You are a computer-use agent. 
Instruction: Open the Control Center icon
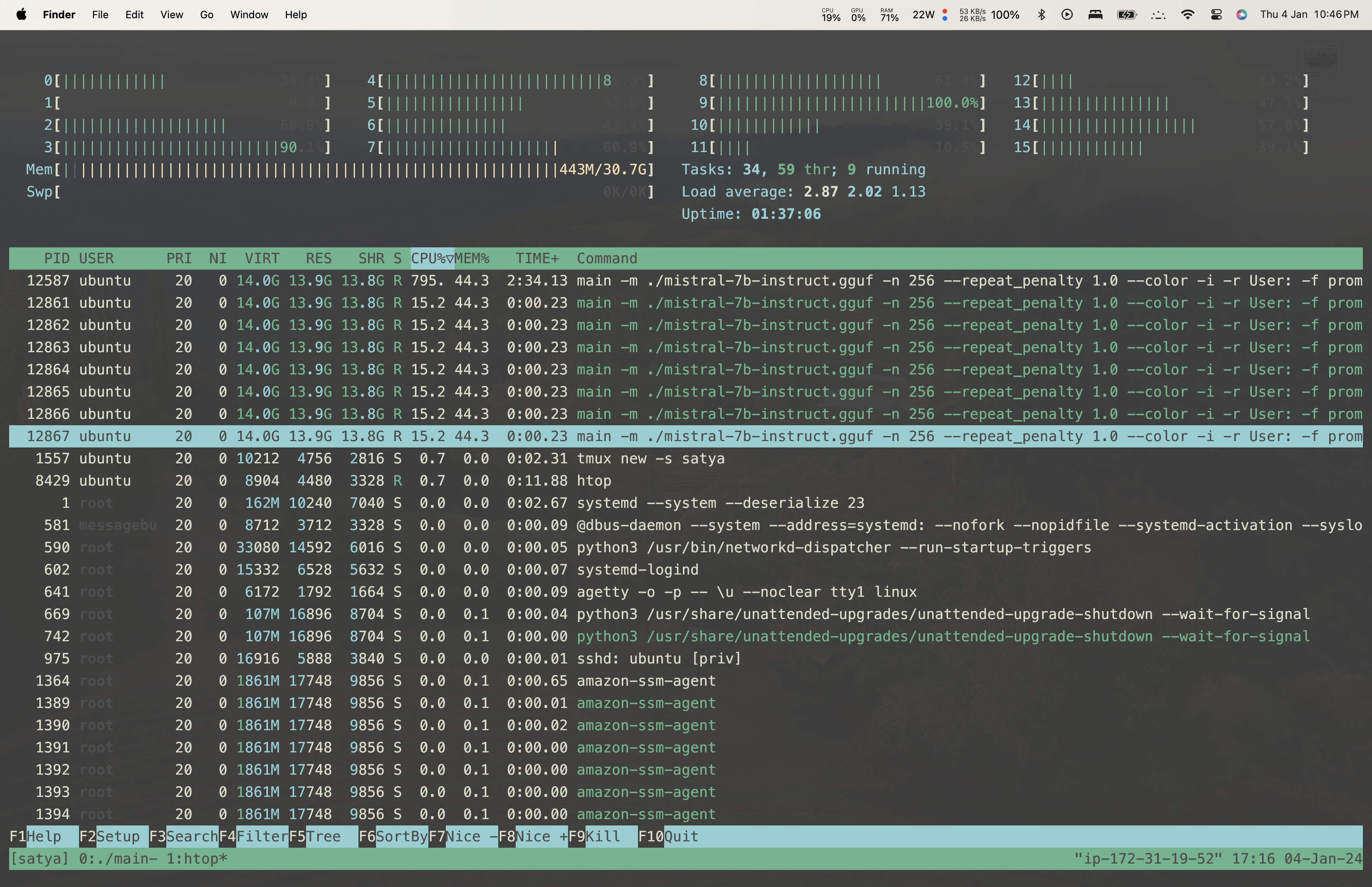pyautogui.click(x=1216, y=14)
